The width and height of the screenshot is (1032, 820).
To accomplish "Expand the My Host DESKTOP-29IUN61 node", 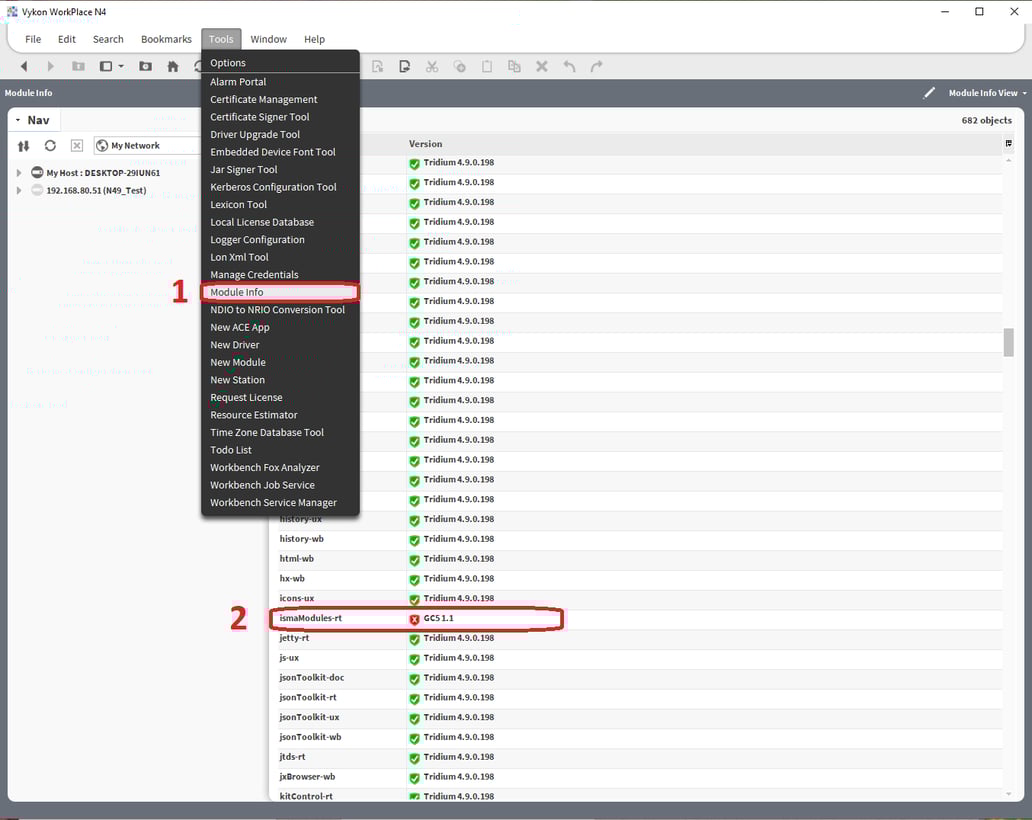I will [x=17, y=170].
